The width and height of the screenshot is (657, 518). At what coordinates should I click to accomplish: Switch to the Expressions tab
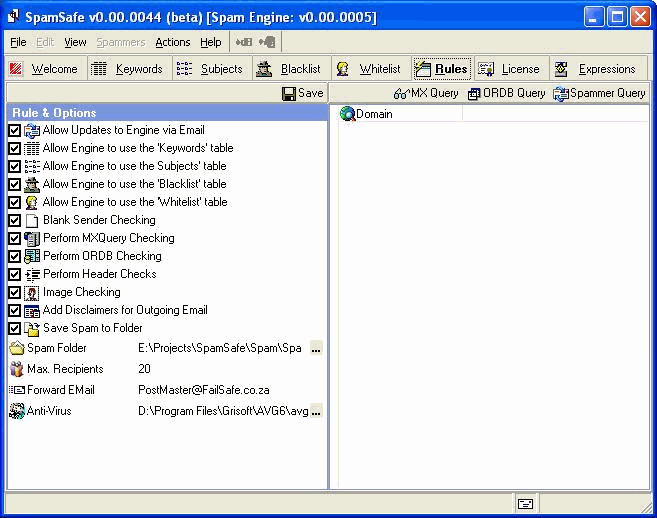coord(596,68)
